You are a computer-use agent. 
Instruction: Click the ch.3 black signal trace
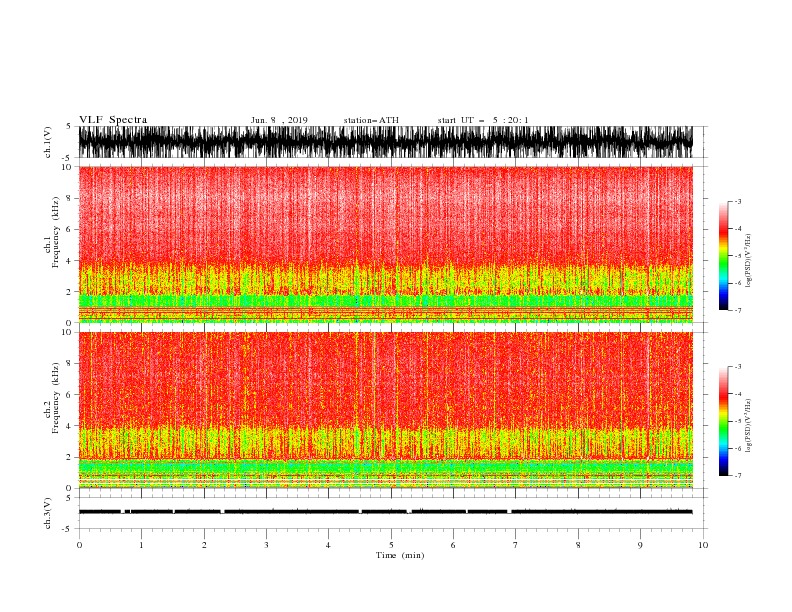(x=385, y=512)
